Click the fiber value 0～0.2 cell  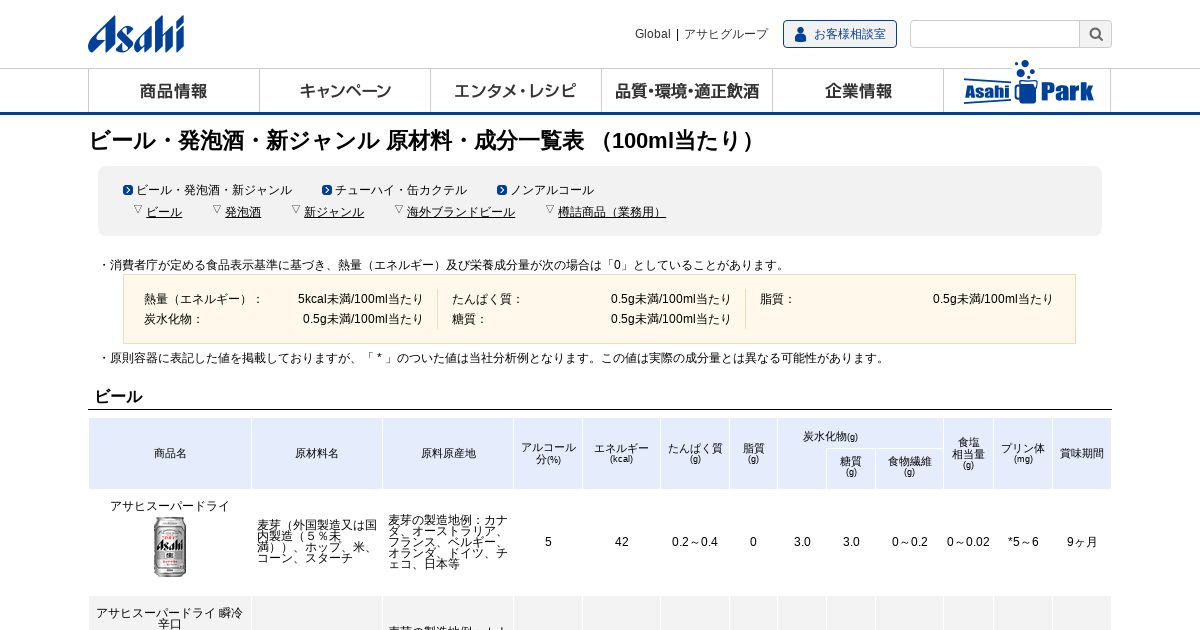point(910,542)
